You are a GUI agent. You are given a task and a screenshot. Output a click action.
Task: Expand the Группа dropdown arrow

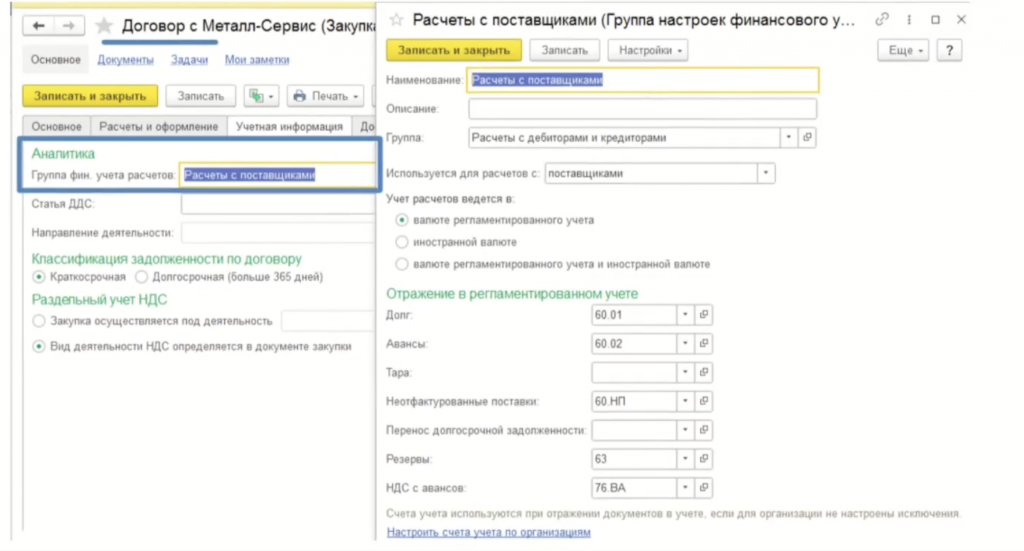point(788,138)
